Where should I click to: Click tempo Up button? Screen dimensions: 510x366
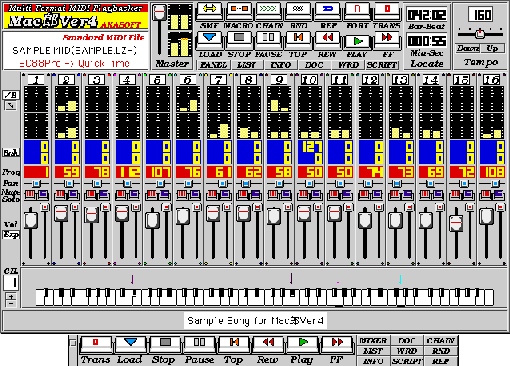click(x=492, y=49)
